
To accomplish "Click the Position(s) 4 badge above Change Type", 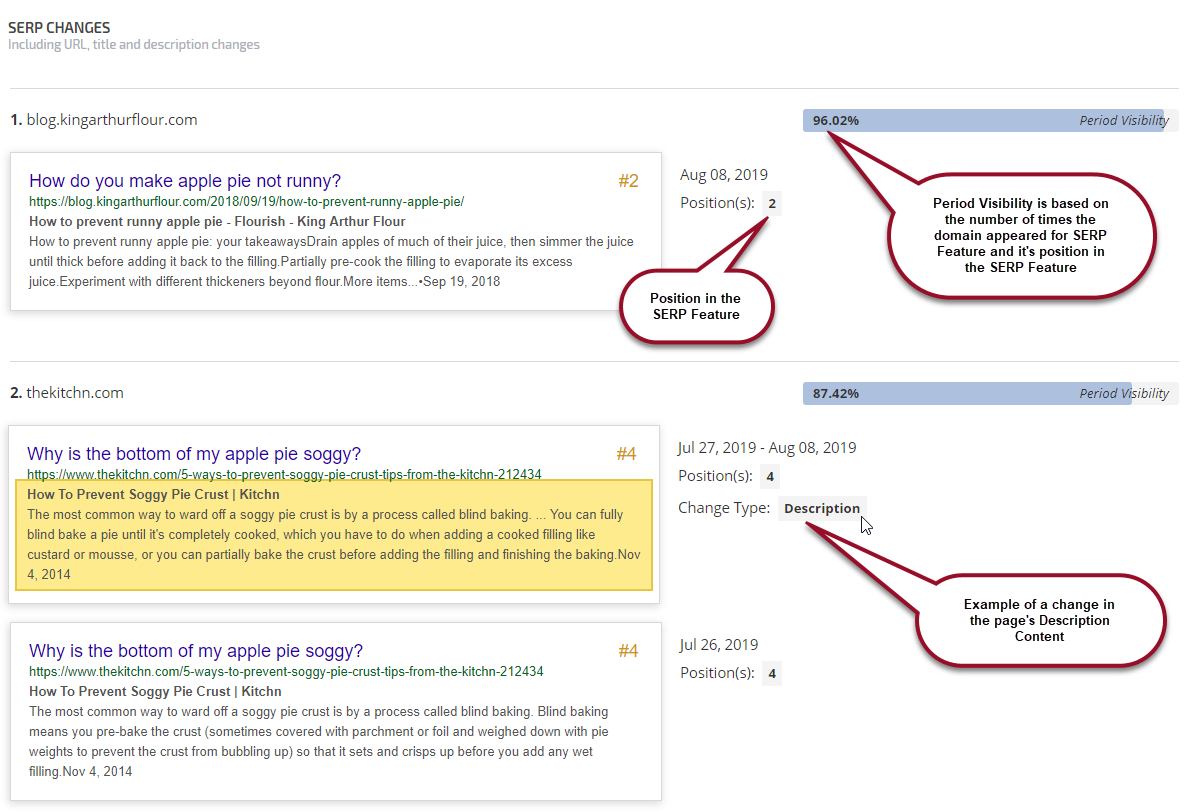I will point(770,477).
